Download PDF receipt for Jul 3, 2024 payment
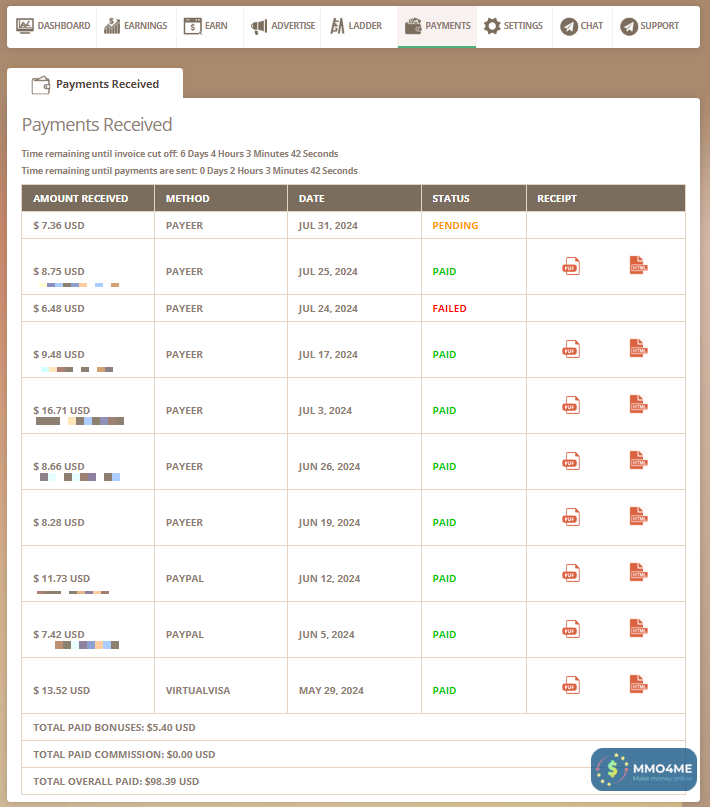The height and width of the screenshot is (807, 710). pyautogui.click(x=571, y=405)
